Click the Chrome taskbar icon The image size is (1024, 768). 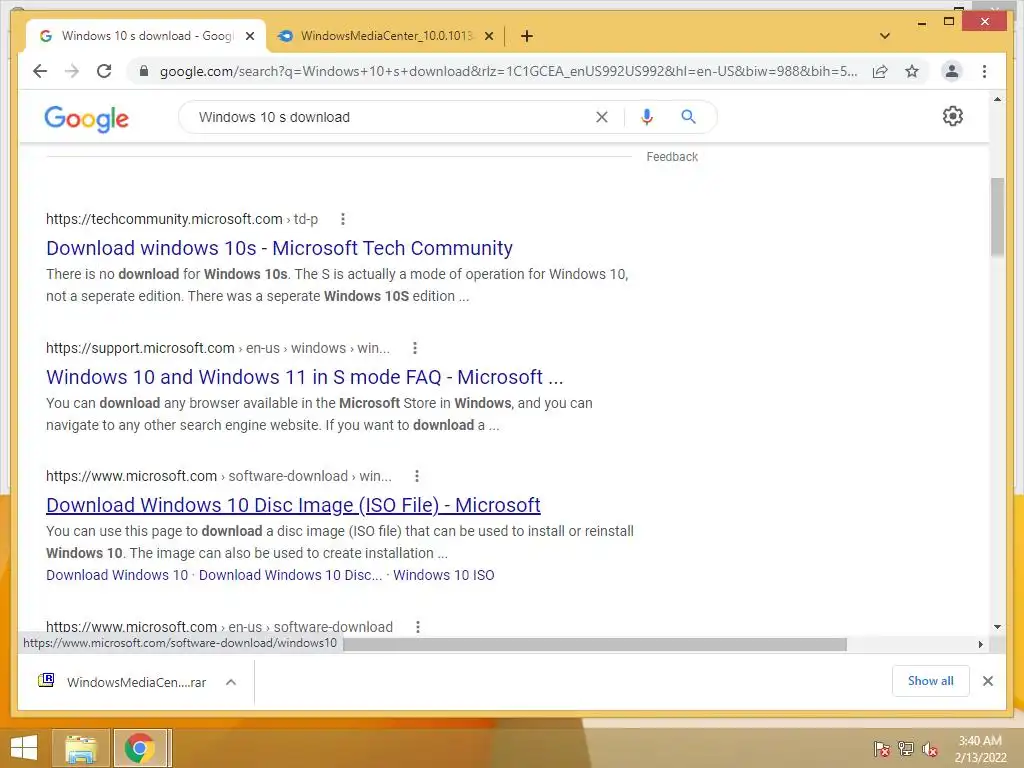click(140, 748)
